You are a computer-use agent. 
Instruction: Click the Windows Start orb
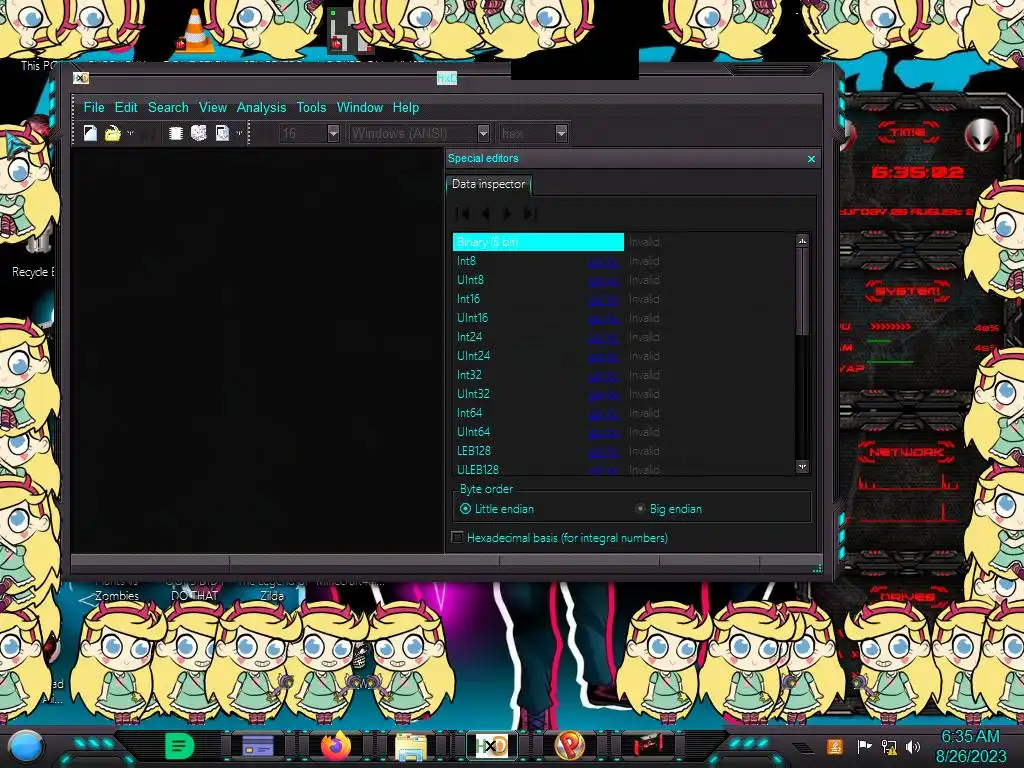pyautogui.click(x=25, y=746)
